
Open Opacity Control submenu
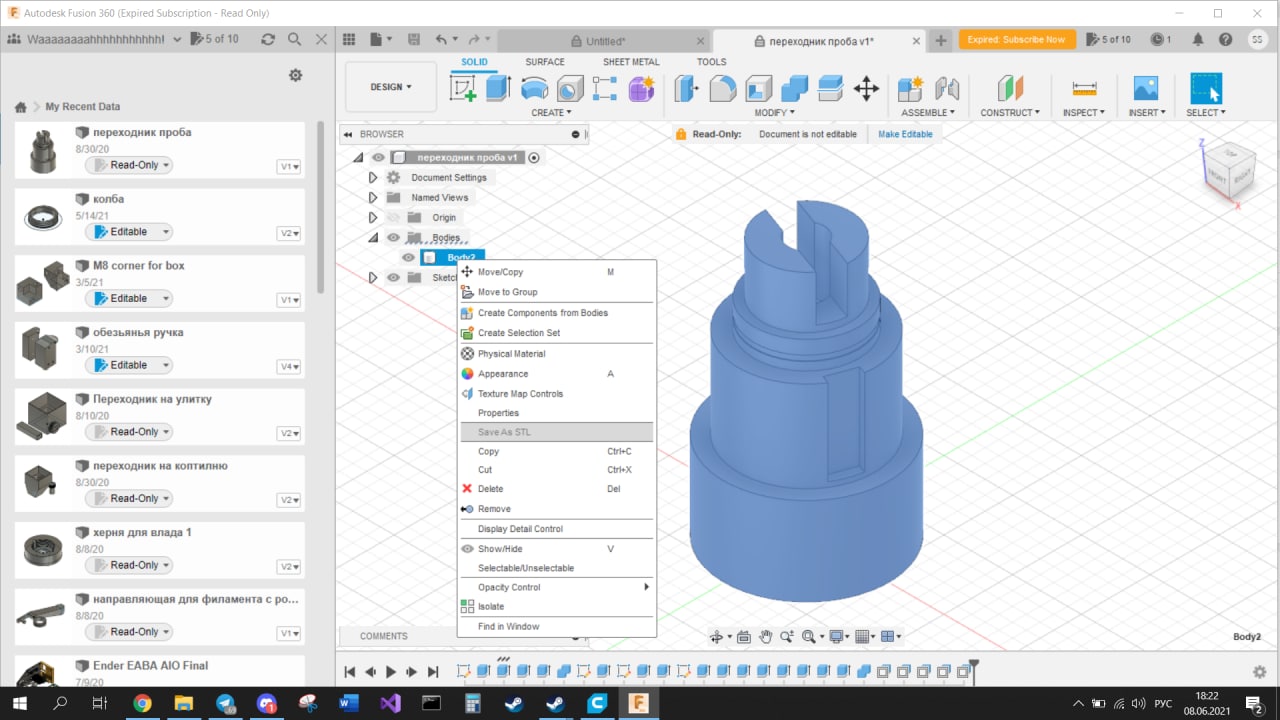[556, 587]
